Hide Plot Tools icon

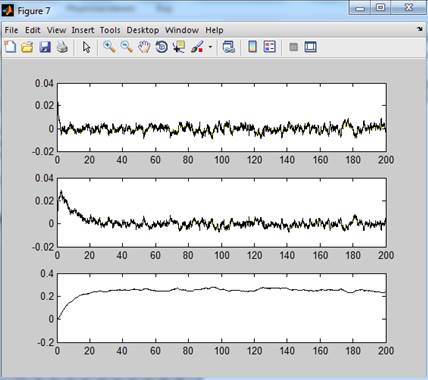click(x=293, y=47)
